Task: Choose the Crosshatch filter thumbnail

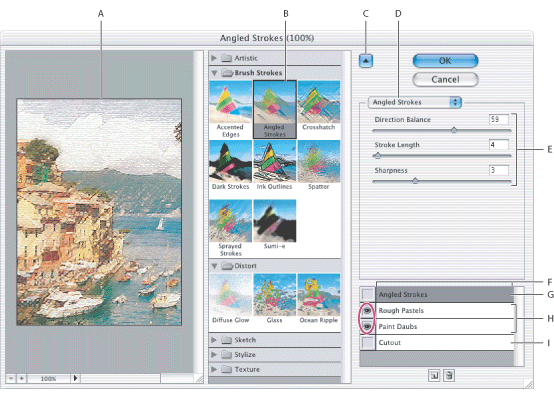Action: coord(319,102)
